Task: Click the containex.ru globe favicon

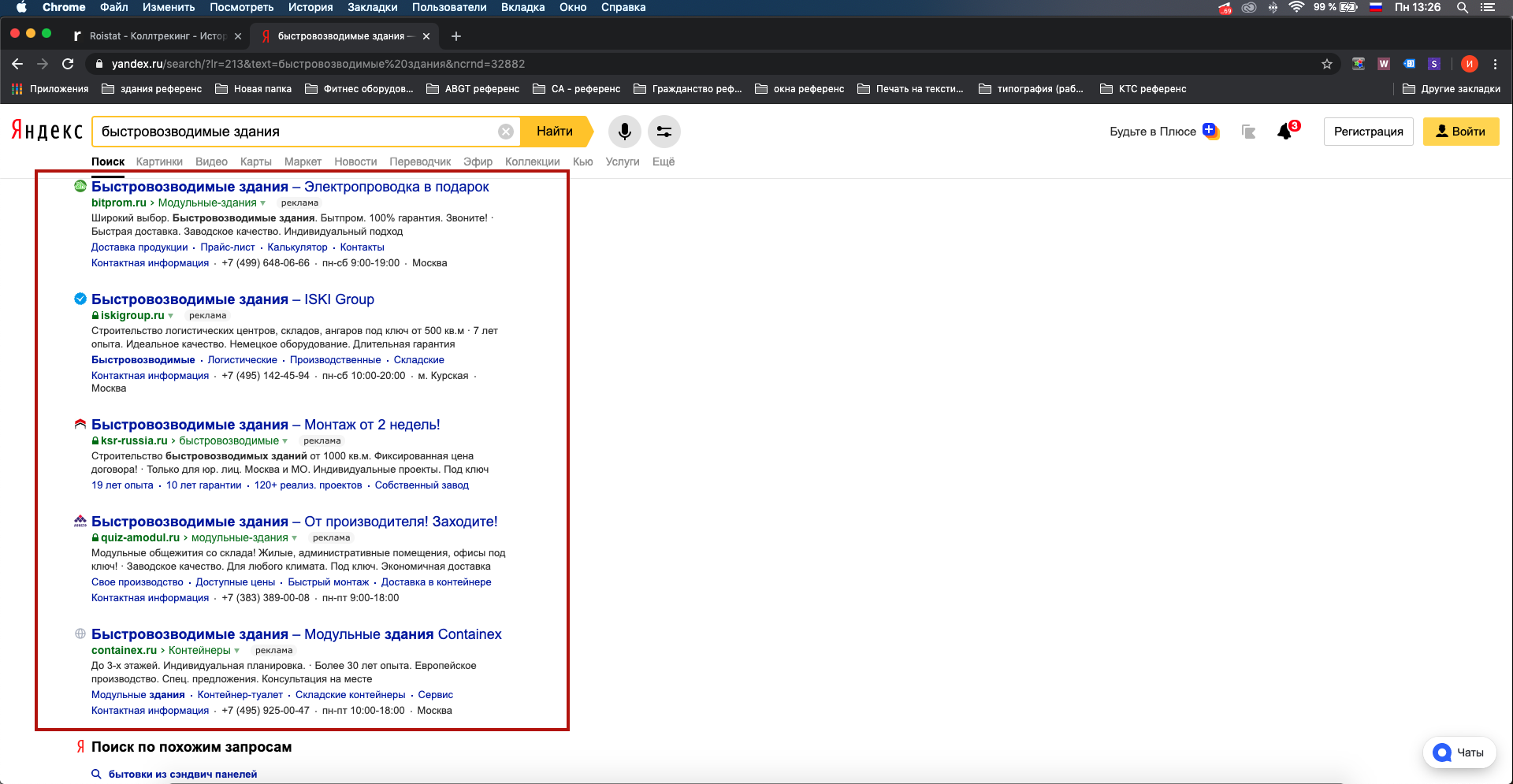Action: click(80, 634)
